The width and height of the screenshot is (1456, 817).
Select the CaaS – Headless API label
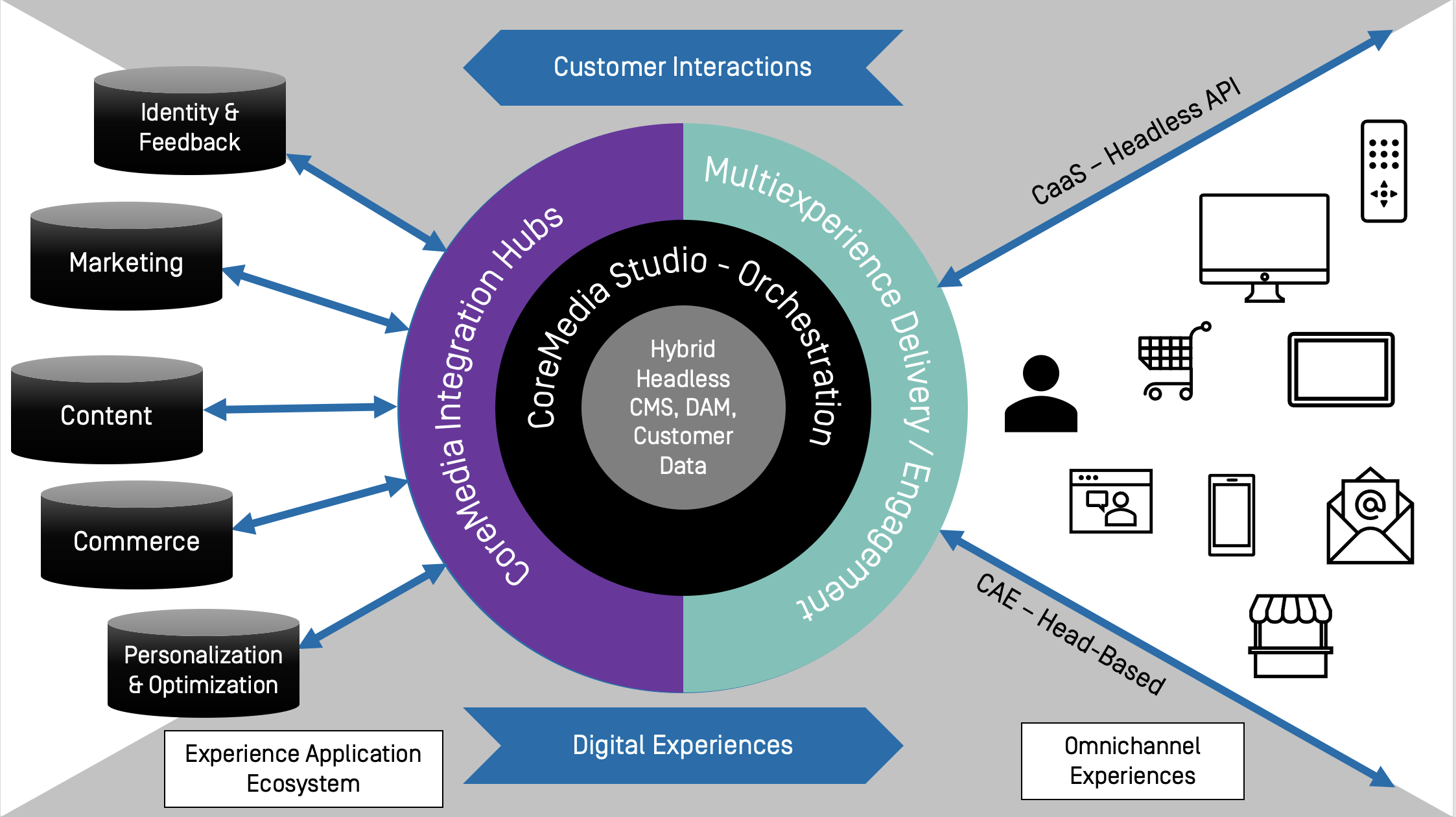coord(1136,141)
